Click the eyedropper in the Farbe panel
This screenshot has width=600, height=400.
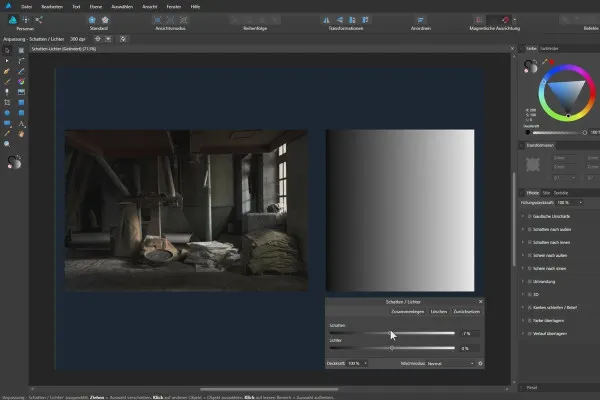[545, 62]
